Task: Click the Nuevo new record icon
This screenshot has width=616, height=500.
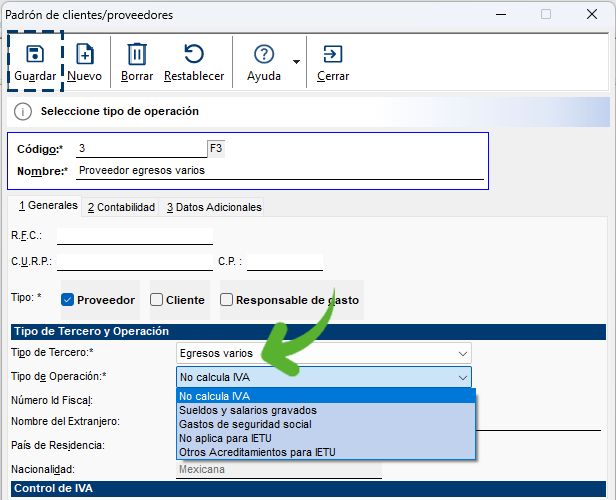Action: click(x=85, y=54)
